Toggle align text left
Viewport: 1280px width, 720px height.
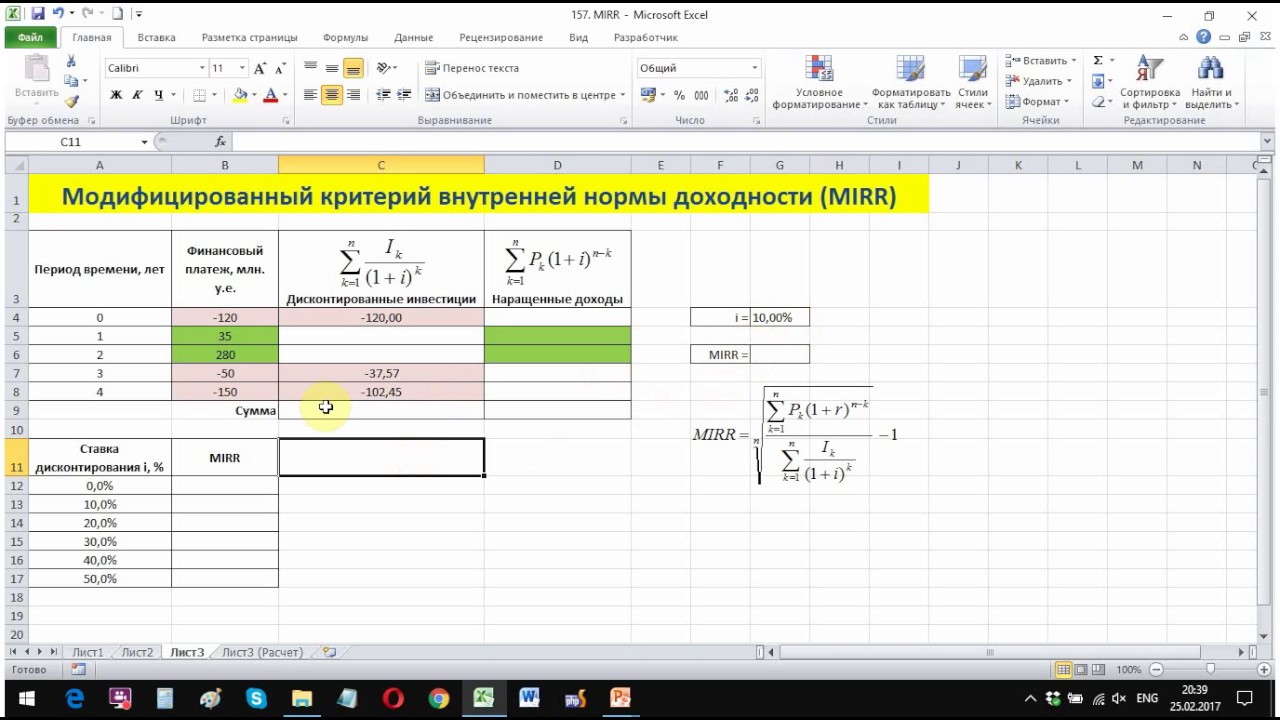point(311,95)
